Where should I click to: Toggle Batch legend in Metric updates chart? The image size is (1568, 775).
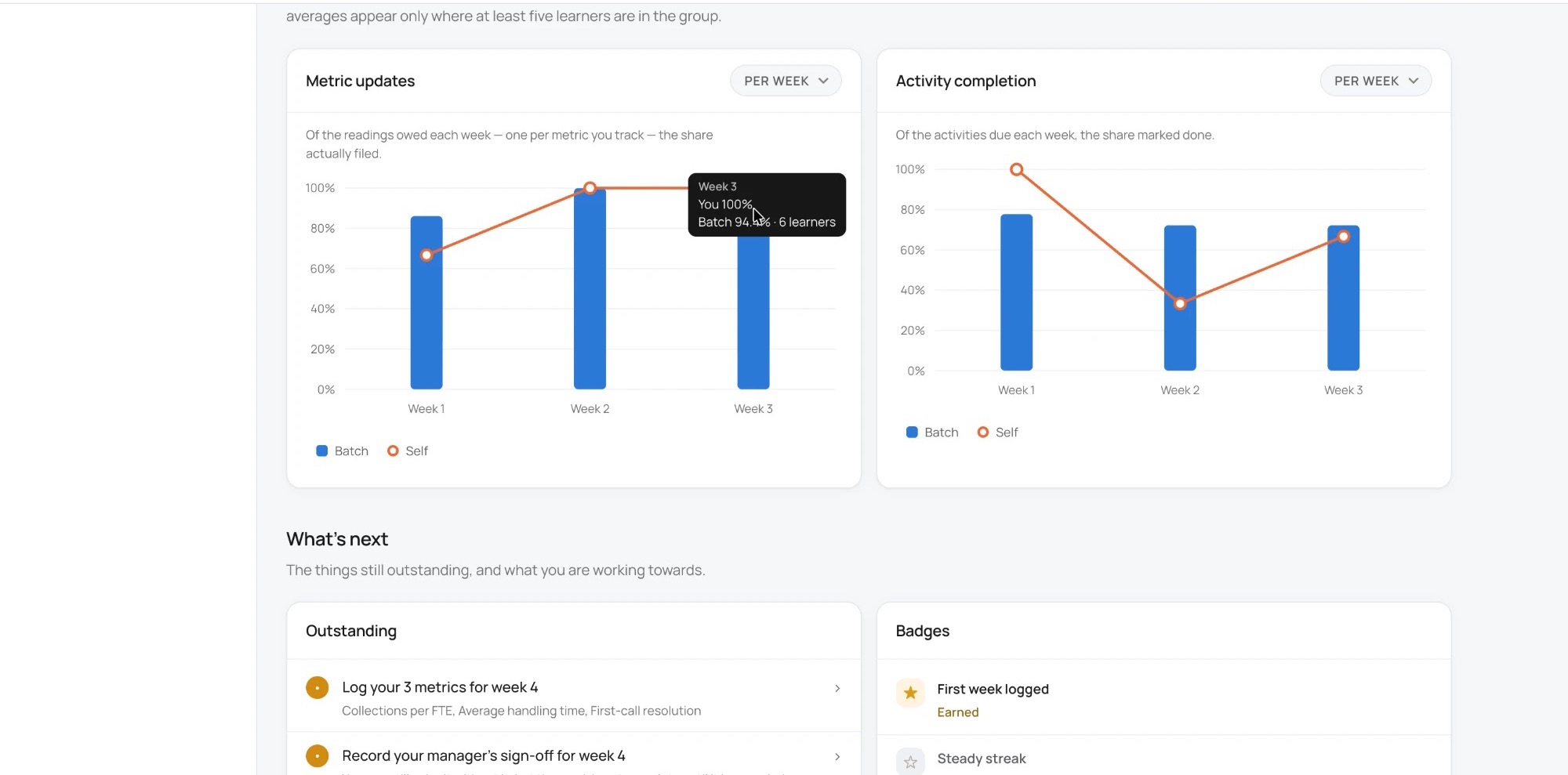342,451
